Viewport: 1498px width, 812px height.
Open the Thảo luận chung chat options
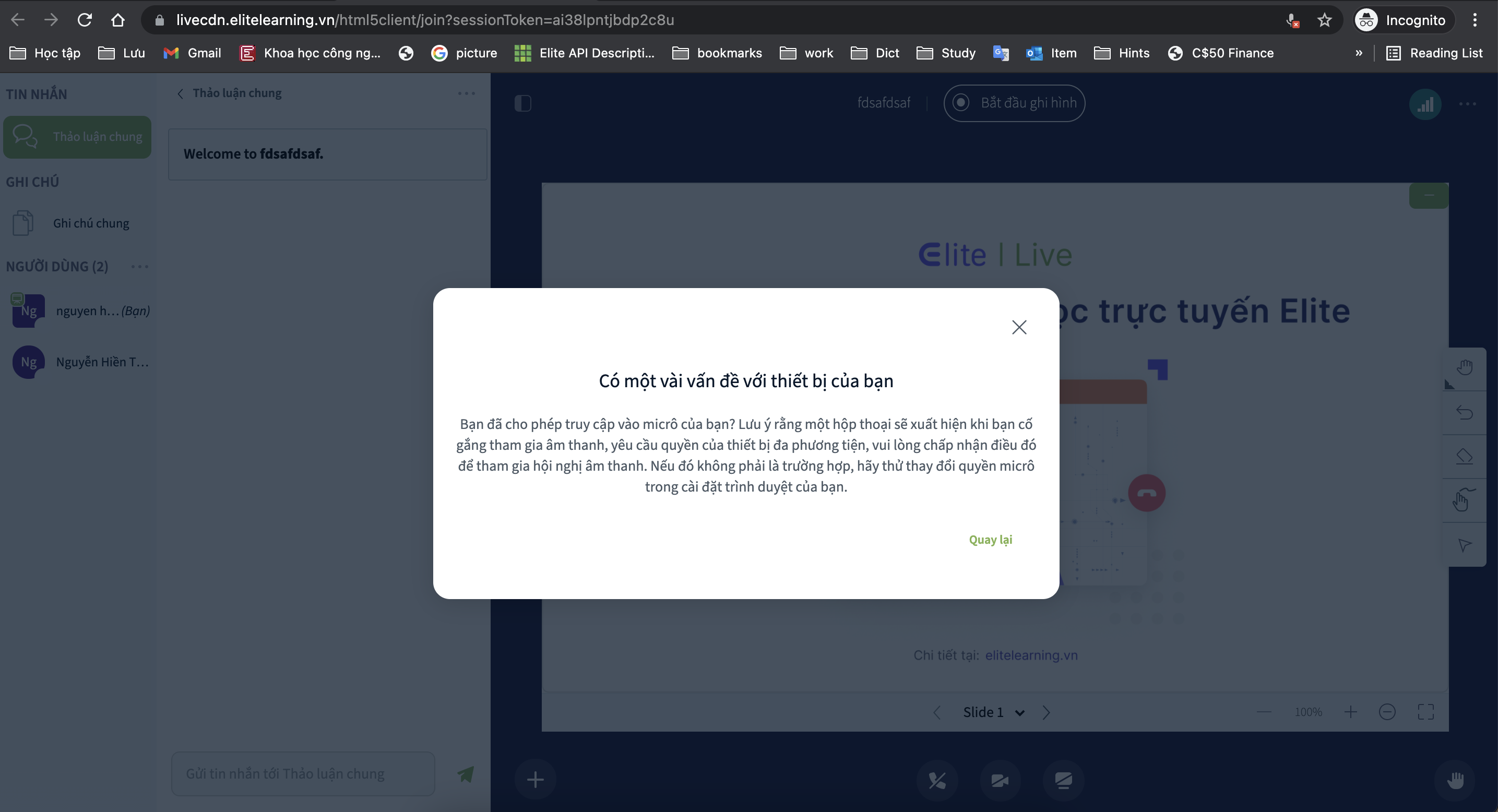tap(466, 93)
